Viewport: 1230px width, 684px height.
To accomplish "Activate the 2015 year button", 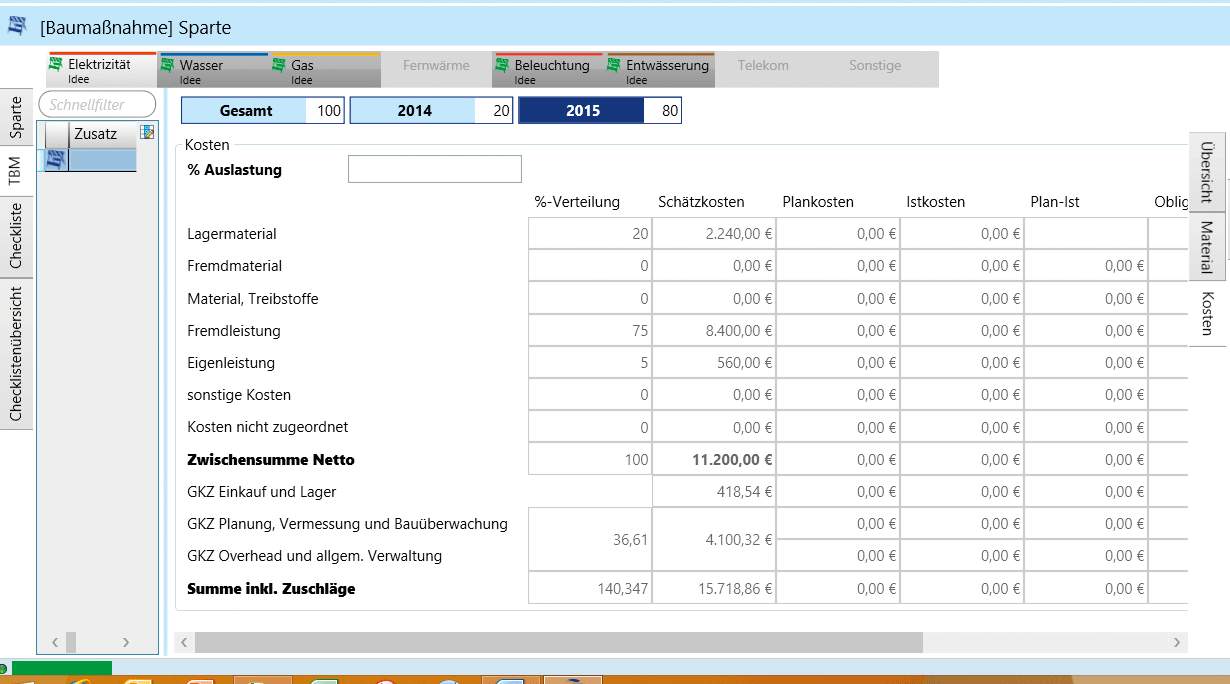I will point(582,111).
